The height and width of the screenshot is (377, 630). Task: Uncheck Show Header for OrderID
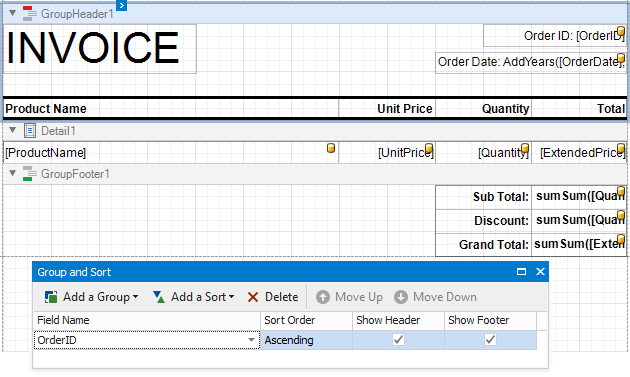398,340
